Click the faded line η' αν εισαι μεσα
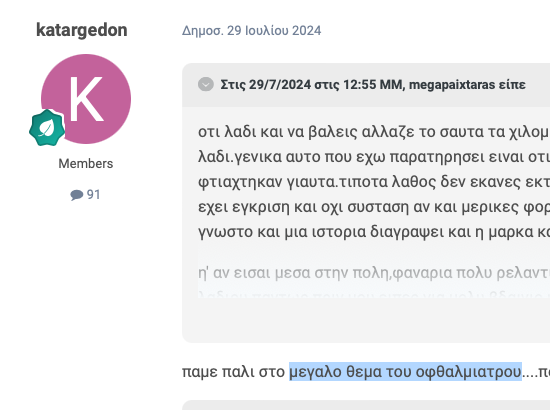 pyautogui.click(x=374, y=273)
